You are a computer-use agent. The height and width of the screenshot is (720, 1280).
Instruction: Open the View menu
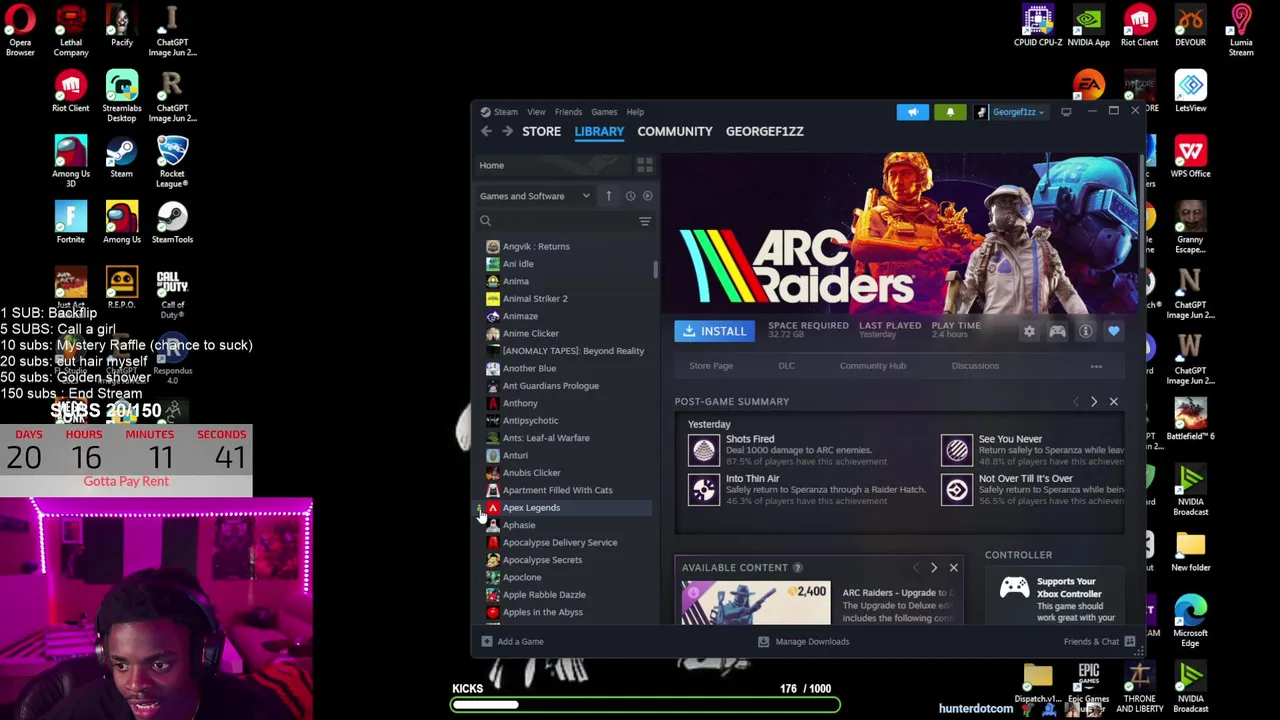[536, 112]
